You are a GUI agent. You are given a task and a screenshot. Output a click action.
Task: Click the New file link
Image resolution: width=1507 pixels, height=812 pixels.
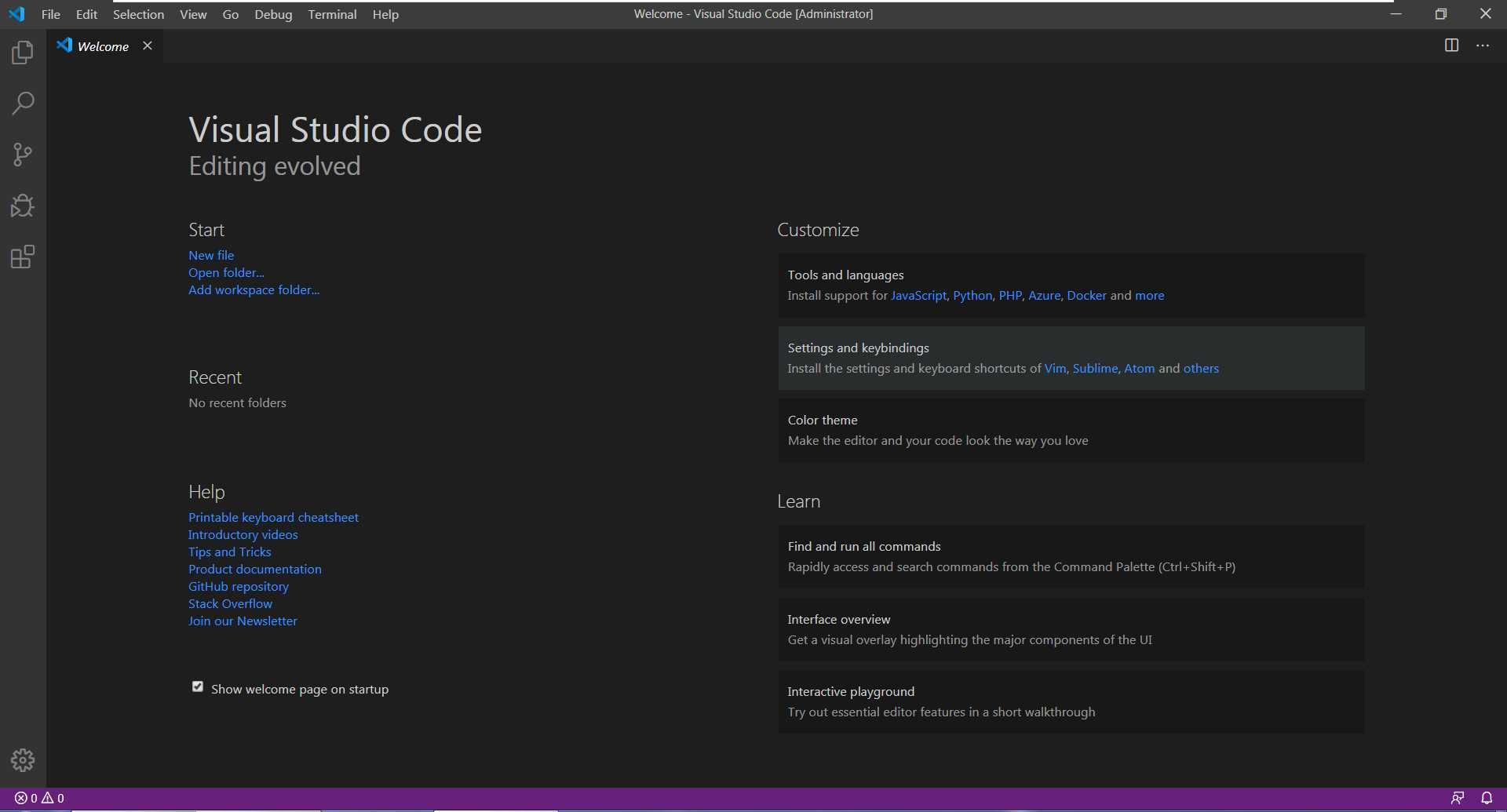pyautogui.click(x=211, y=255)
